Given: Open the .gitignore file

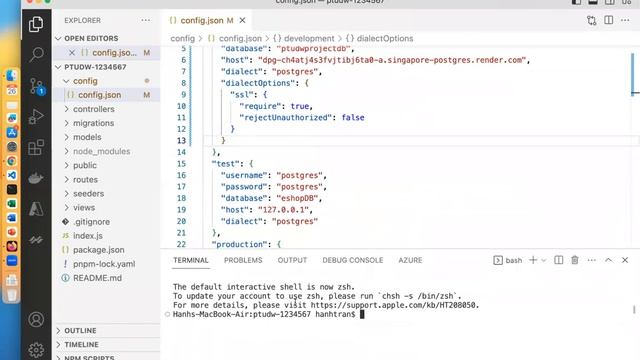Looking at the screenshot, I should 91,222.
